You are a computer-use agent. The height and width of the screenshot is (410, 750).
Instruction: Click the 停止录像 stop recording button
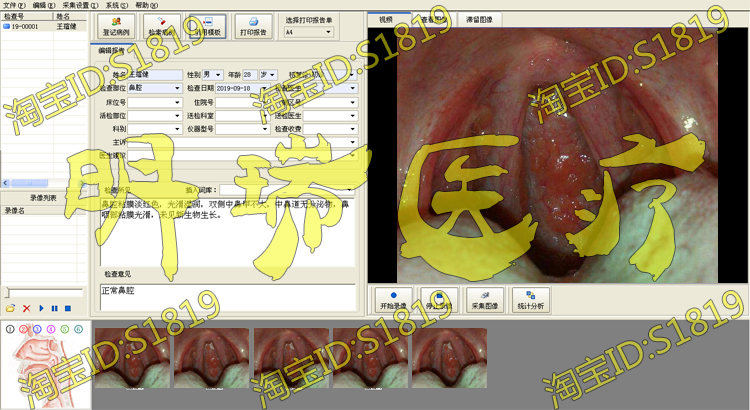(x=439, y=300)
